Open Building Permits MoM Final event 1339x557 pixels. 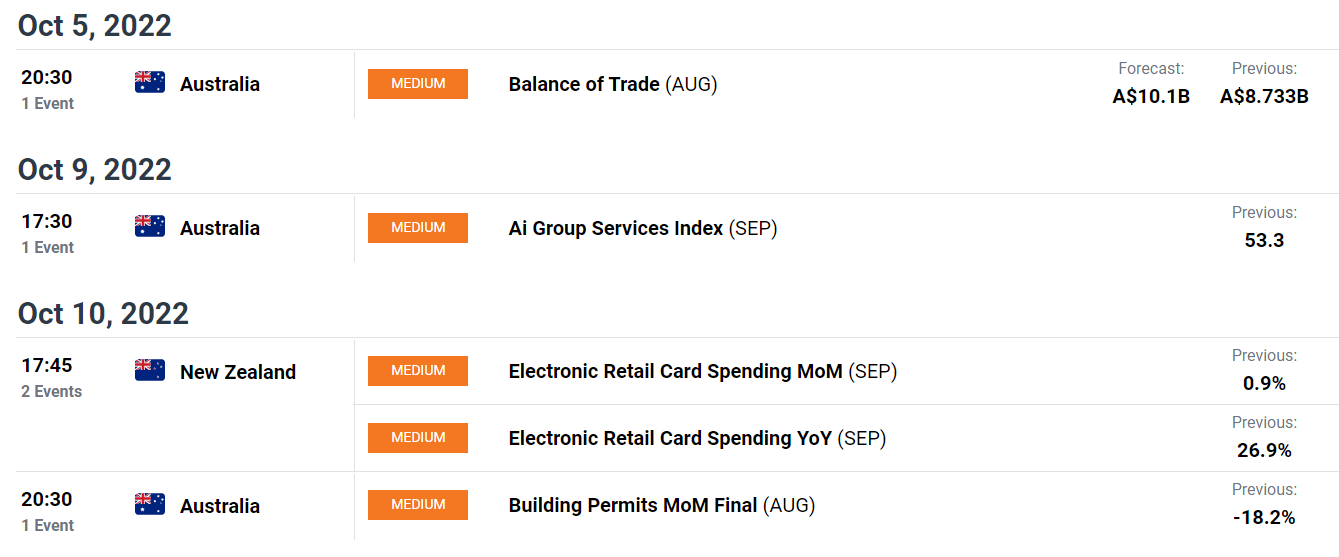(662, 505)
